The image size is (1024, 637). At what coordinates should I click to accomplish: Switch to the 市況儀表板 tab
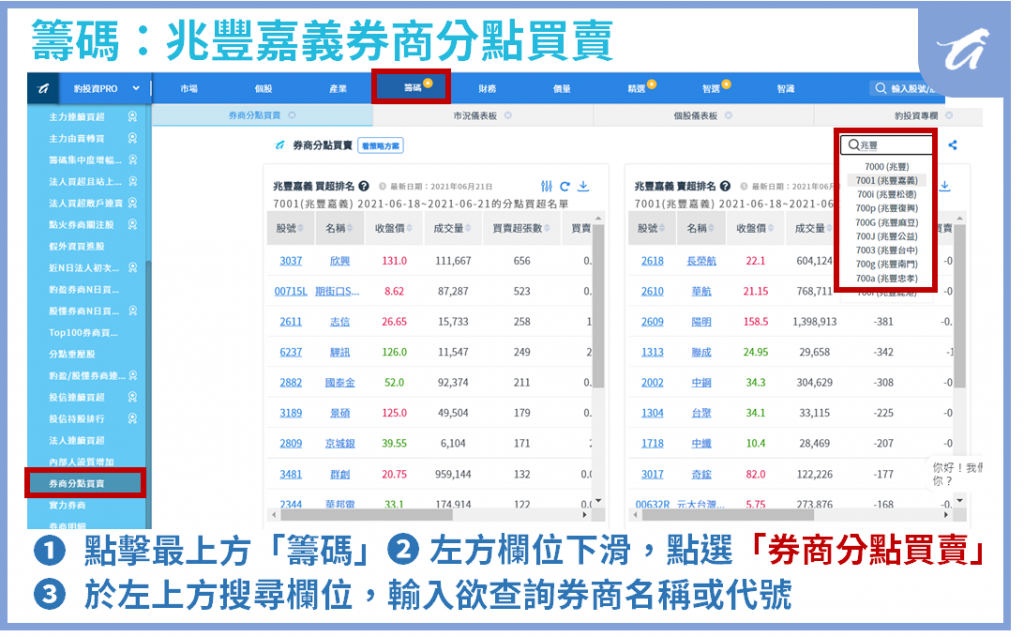[475, 116]
